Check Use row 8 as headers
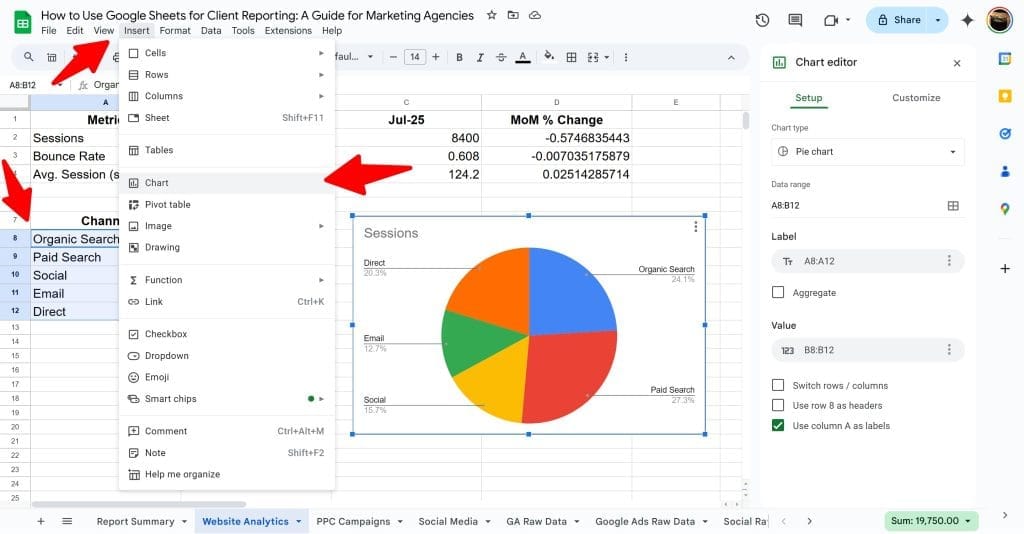 pyautogui.click(x=778, y=405)
